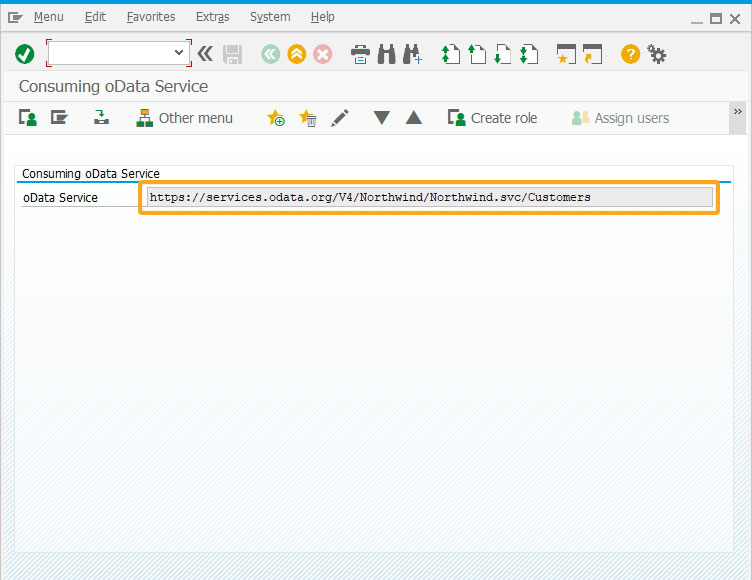Collapse the command field with double-chevron icon
Image resolution: width=752 pixels, height=580 pixels.
tap(205, 54)
